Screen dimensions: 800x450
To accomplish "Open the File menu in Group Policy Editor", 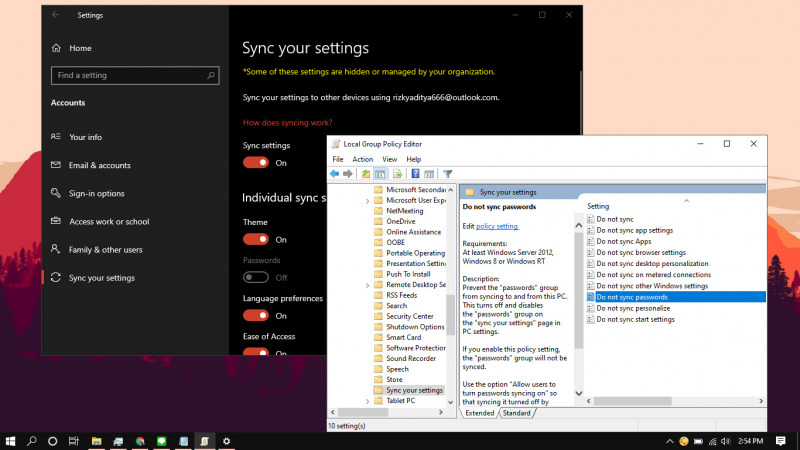I will coord(338,159).
